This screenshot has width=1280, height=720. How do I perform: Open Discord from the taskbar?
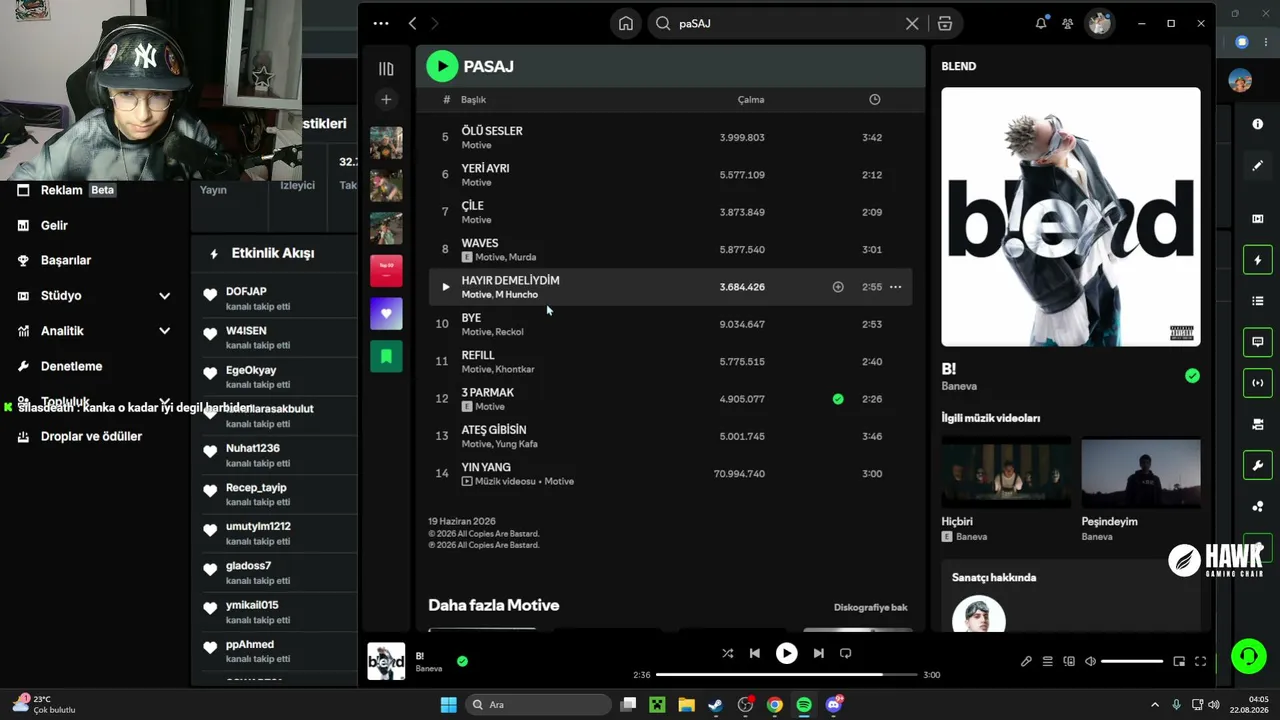(x=834, y=705)
